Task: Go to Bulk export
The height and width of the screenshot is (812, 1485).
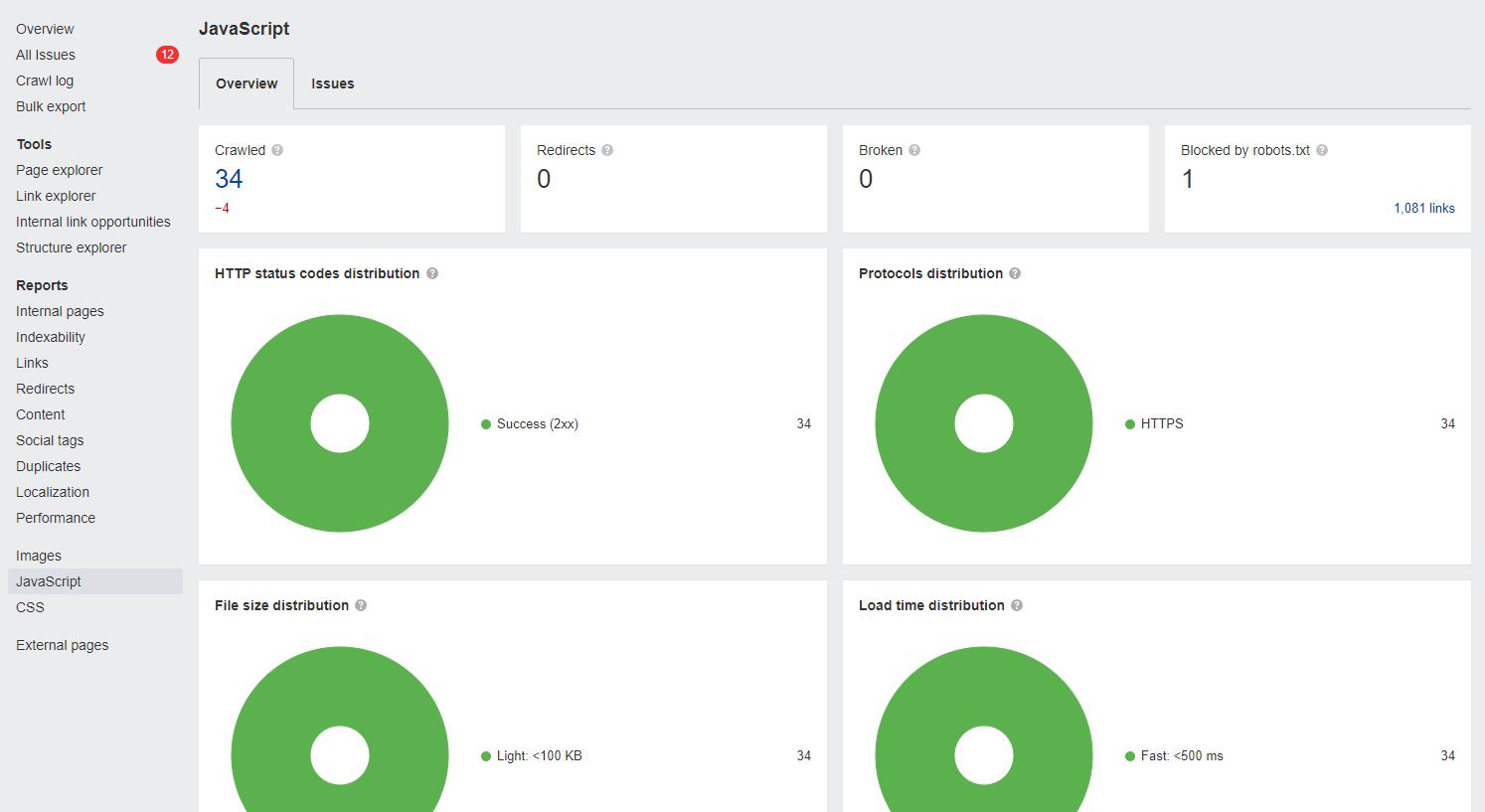Action: [x=51, y=106]
